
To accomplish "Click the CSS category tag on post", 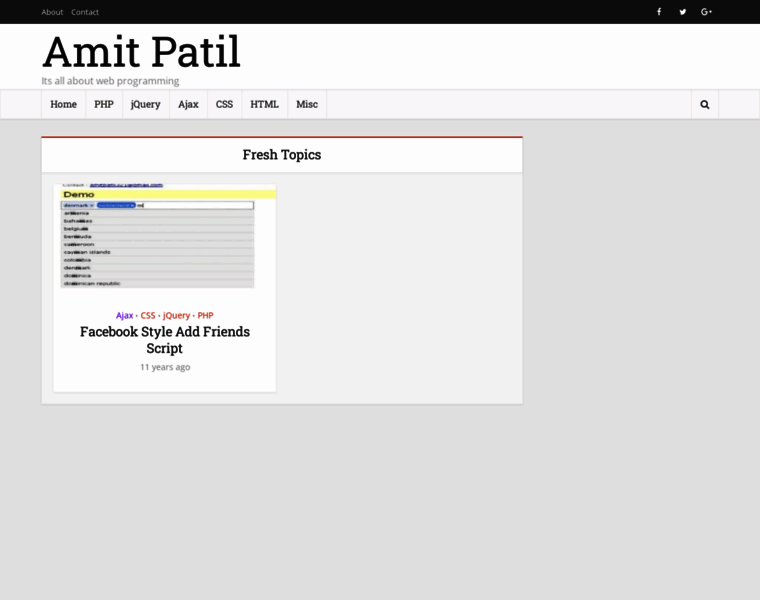I will tap(148, 316).
